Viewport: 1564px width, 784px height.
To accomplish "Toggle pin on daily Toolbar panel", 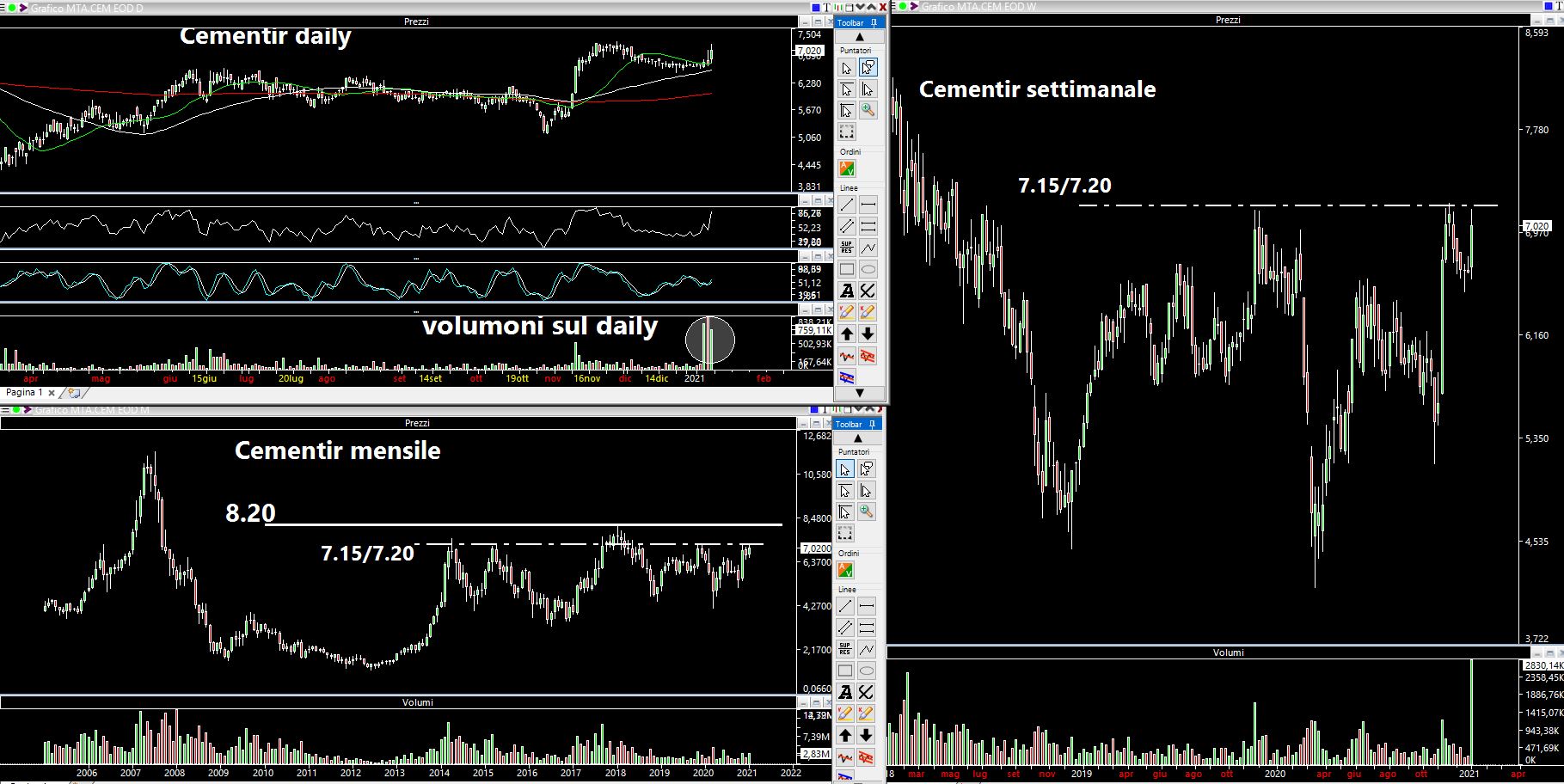I will pyautogui.click(x=874, y=22).
